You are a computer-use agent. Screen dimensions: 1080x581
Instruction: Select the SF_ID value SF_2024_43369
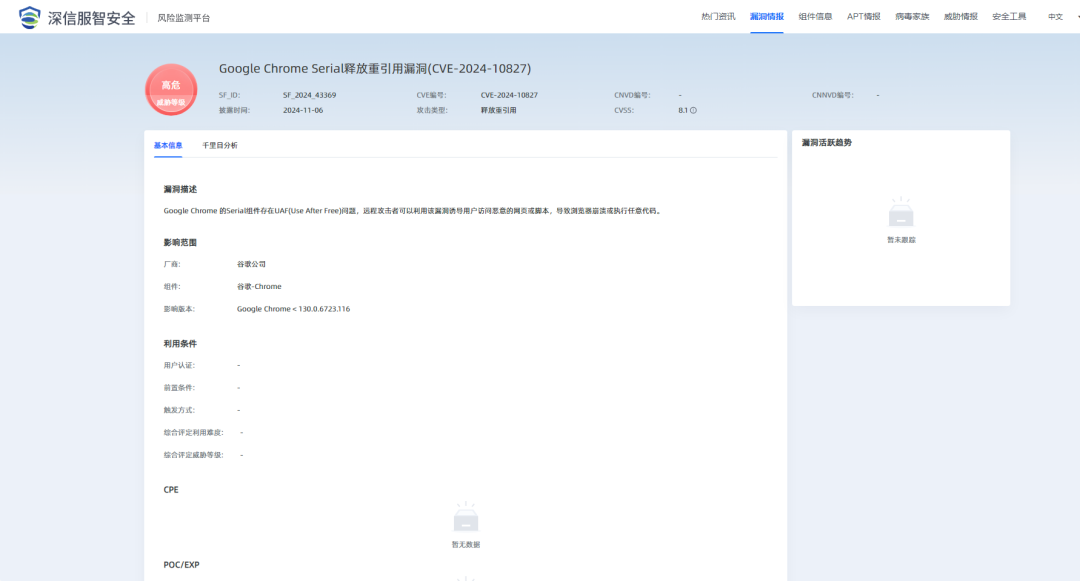[x=309, y=95]
